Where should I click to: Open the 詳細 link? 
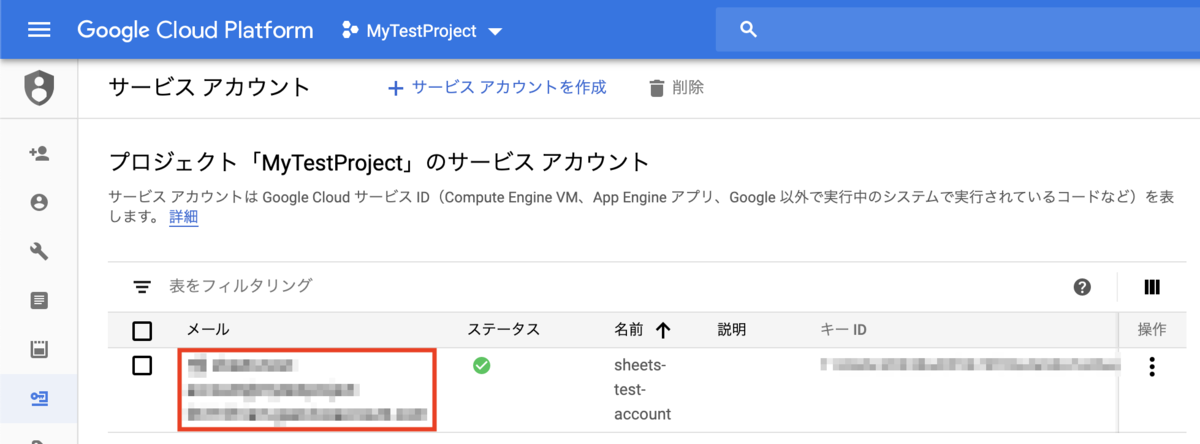click(x=183, y=217)
